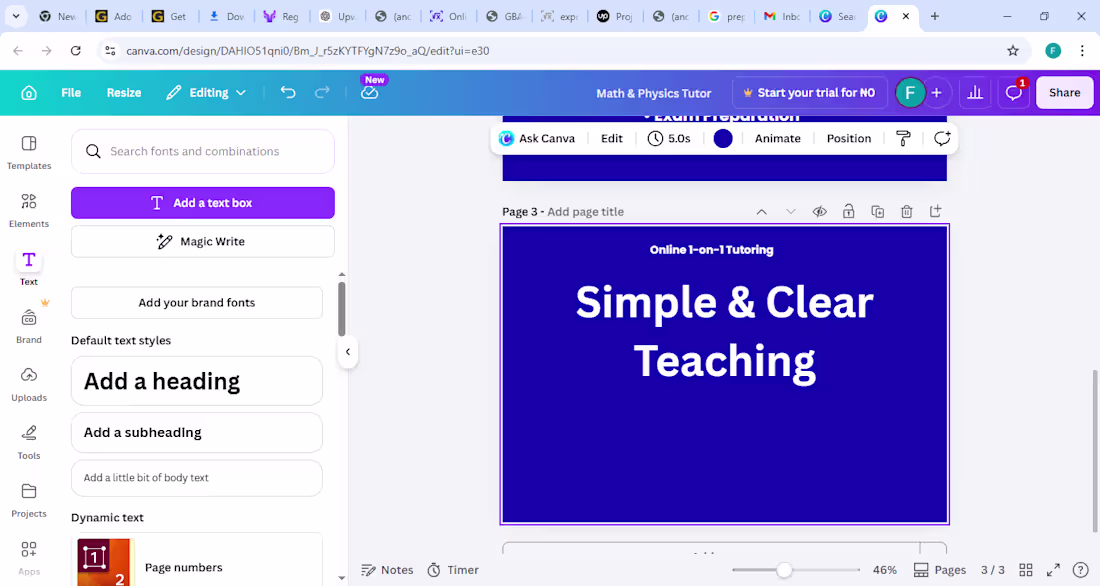
Task: Open the File menu
Action: [71, 93]
